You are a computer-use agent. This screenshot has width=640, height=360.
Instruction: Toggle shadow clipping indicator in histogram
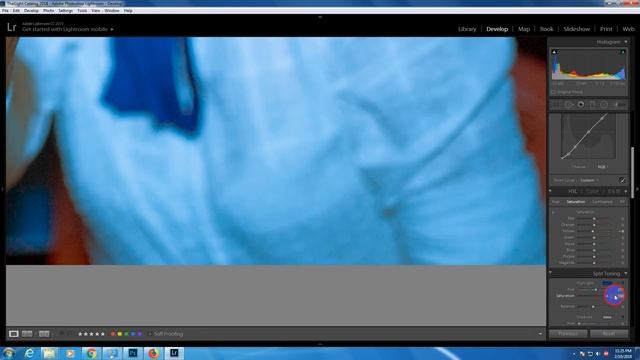tap(554, 52)
